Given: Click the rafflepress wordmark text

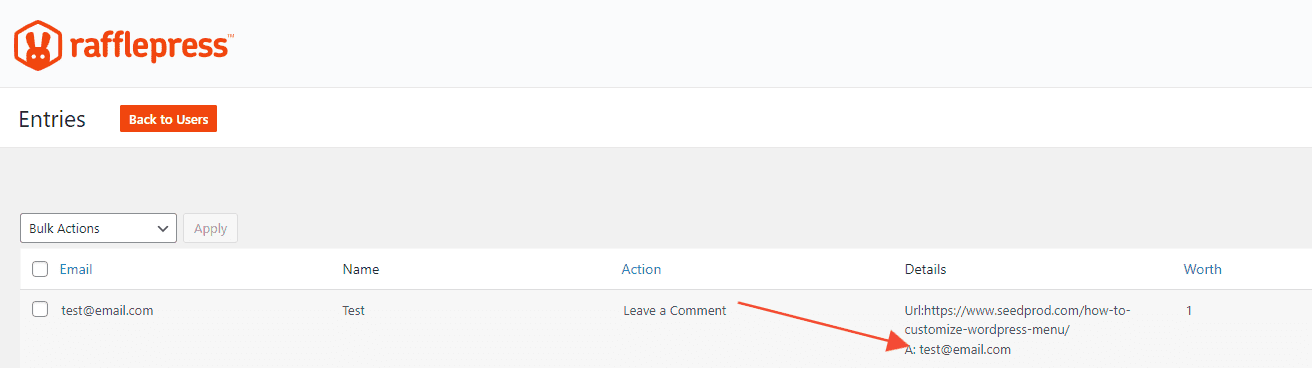Looking at the screenshot, I should 152,46.
